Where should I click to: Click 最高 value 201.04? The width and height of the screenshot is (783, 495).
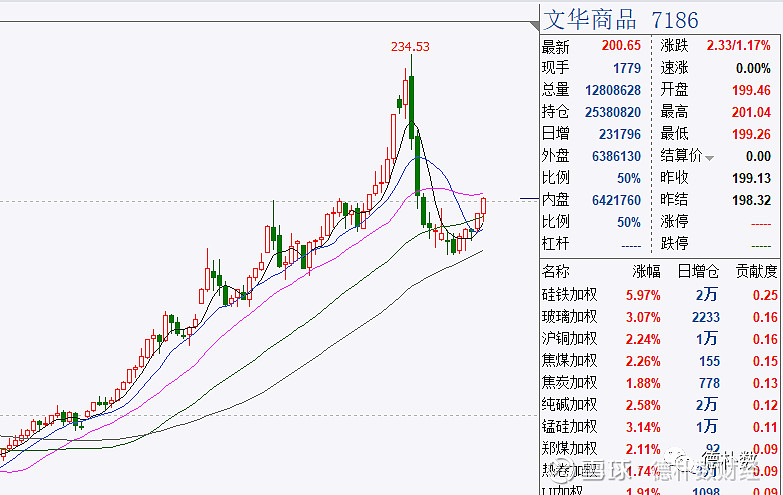point(752,112)
